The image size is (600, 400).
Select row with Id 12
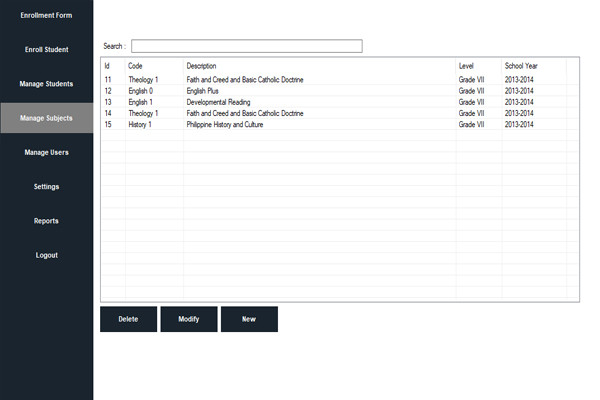click(x=340, y=91)
